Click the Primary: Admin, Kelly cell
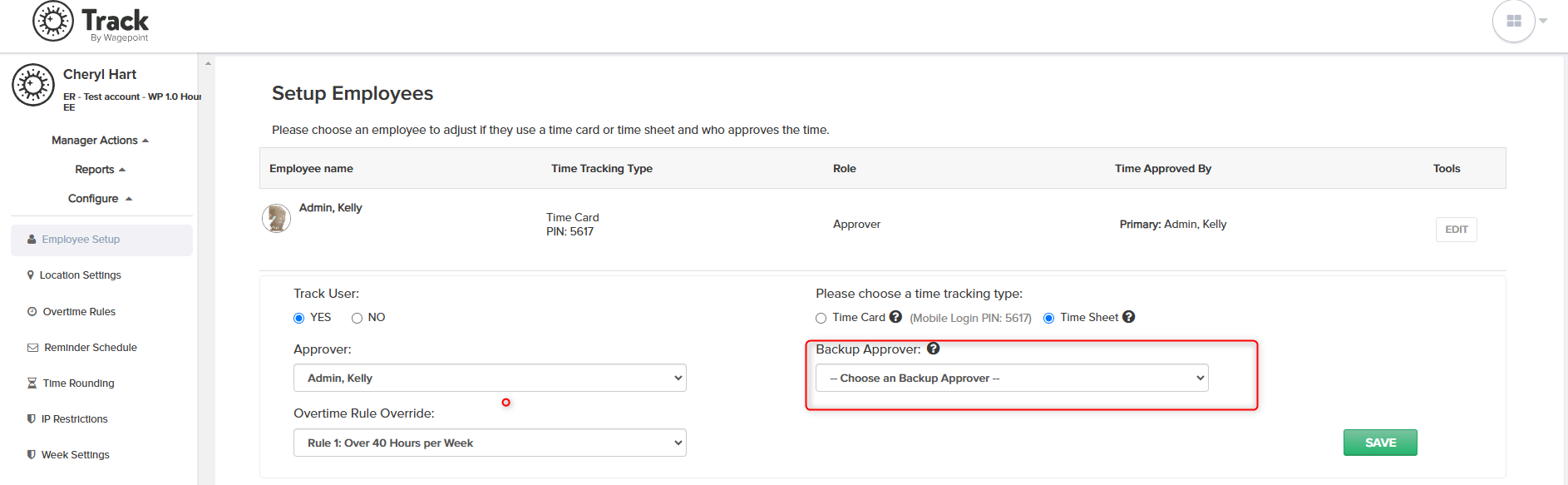Screen dimensions: 1568x485 (1173, 225)
